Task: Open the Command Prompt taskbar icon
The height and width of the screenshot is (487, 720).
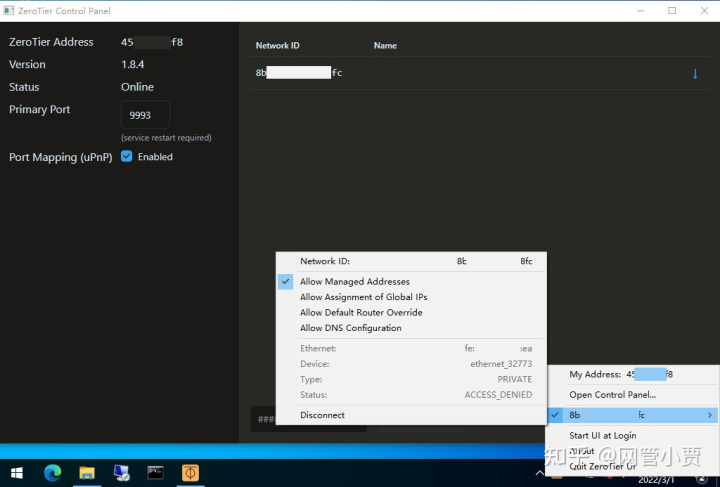Action: tap(156, 473)
